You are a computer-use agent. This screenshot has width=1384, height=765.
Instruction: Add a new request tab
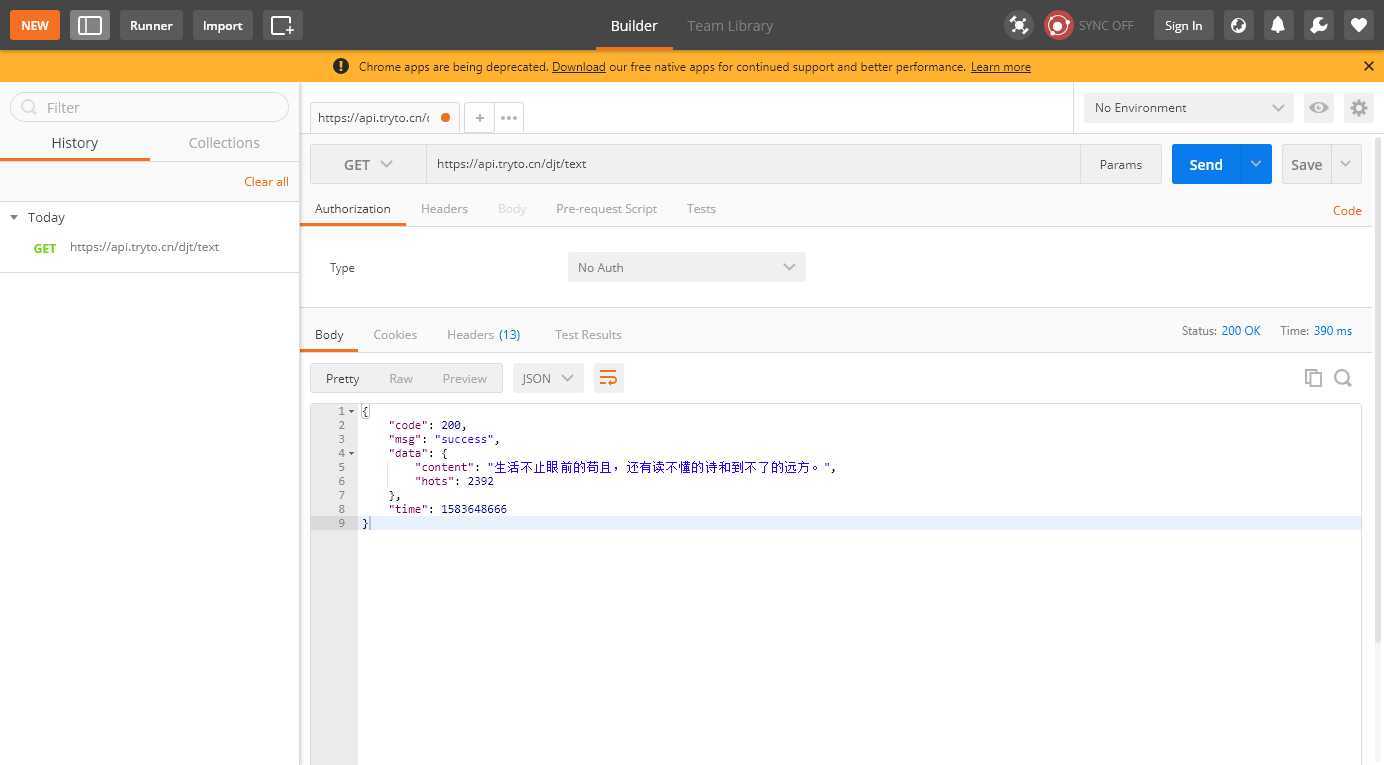coord(480,117)
